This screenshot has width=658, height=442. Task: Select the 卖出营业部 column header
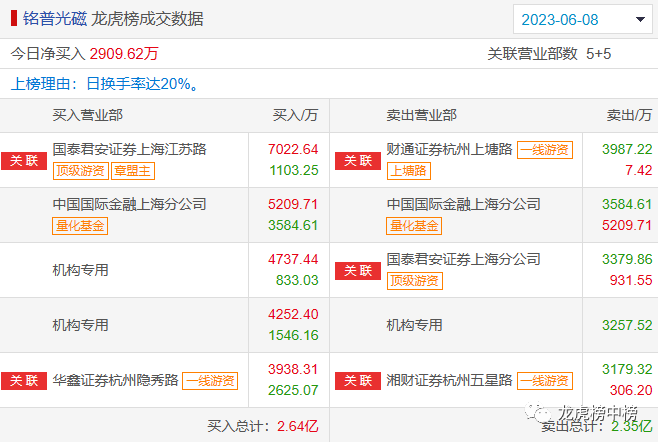point(421,115)
